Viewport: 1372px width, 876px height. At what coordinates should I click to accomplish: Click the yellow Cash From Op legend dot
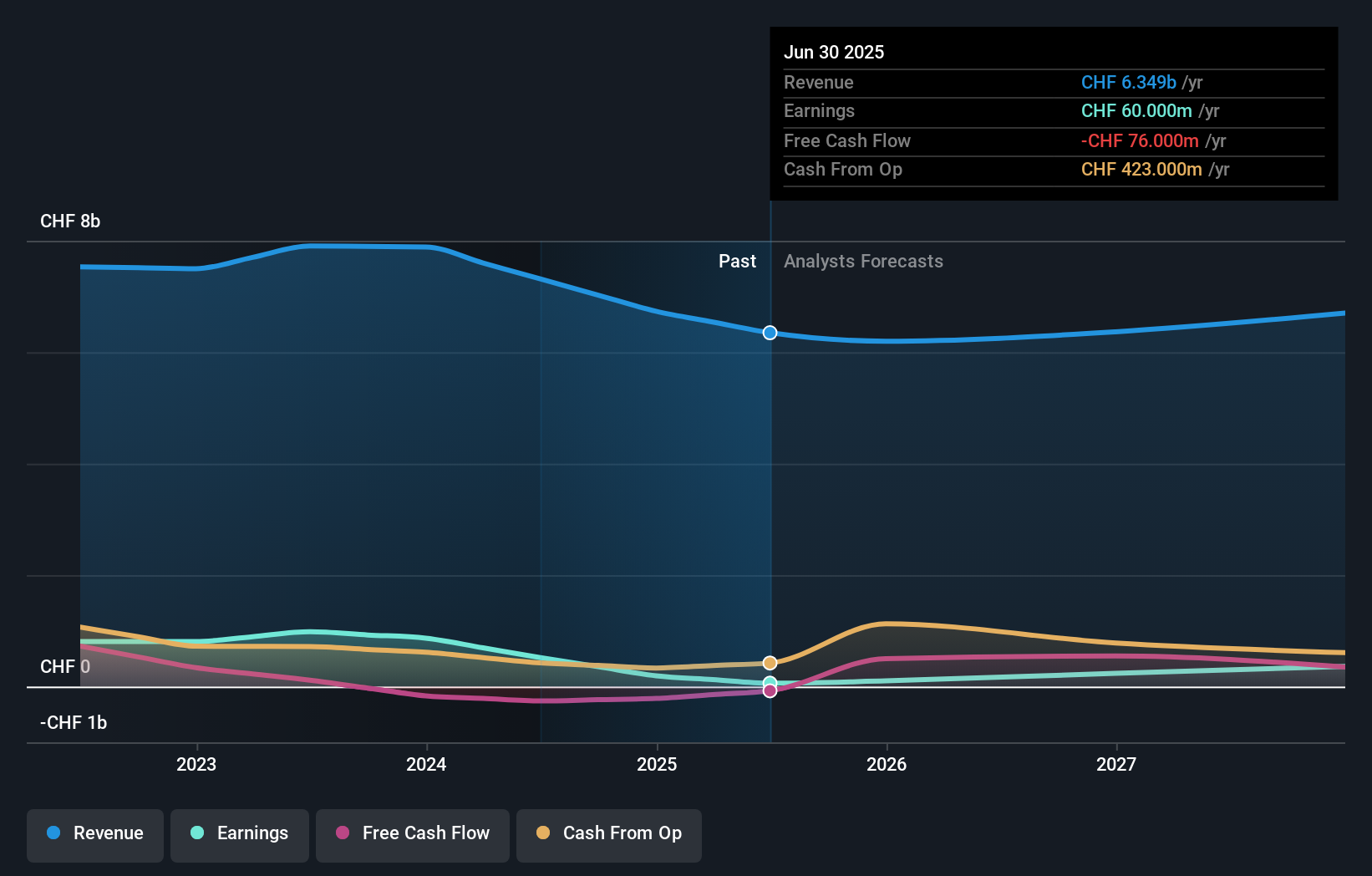543,833
